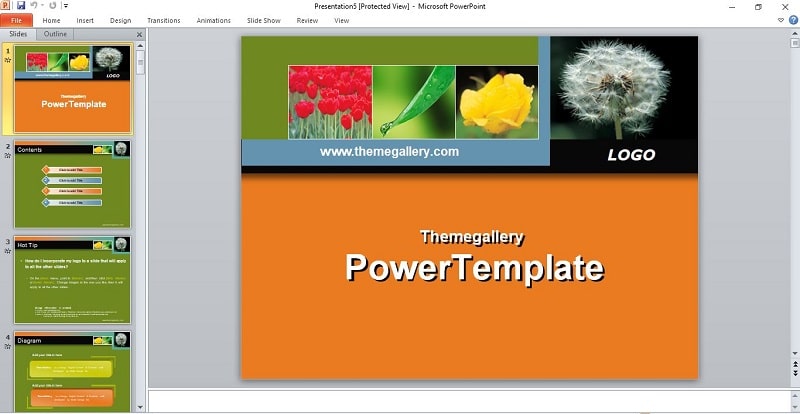
Task: Click the thumbnail pane scrollbar thumb
Action: click(141, 62)
